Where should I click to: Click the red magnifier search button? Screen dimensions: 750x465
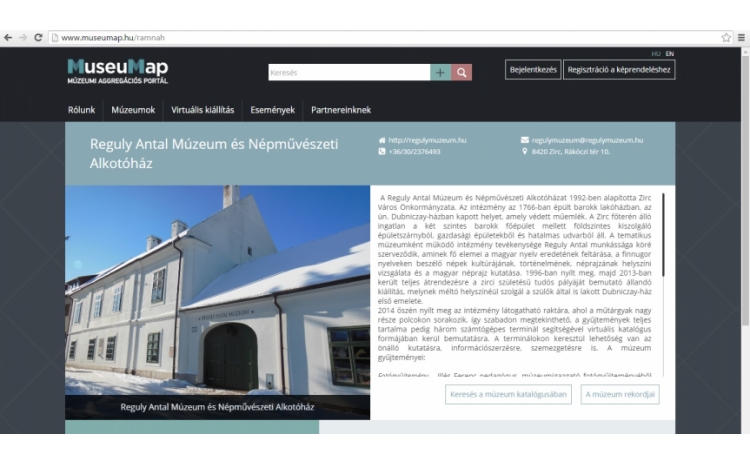point(462,72)
